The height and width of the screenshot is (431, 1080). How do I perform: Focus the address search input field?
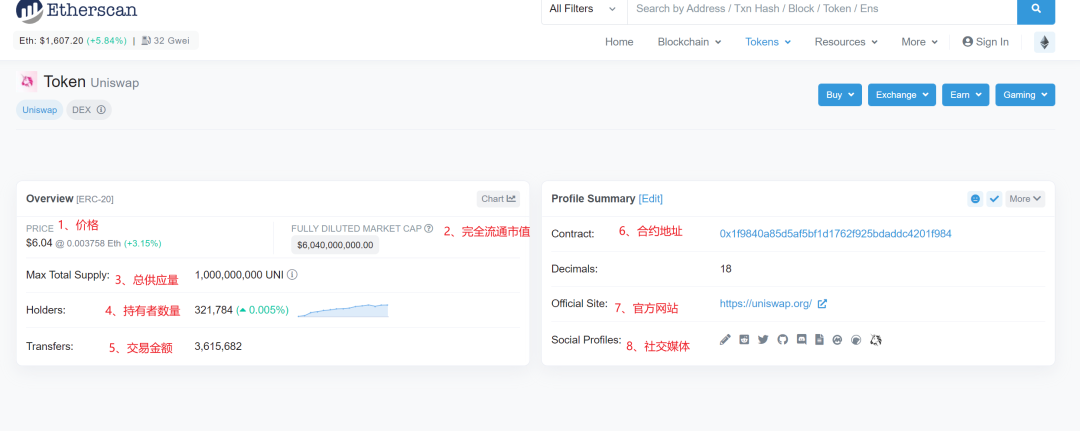point(822,9)
